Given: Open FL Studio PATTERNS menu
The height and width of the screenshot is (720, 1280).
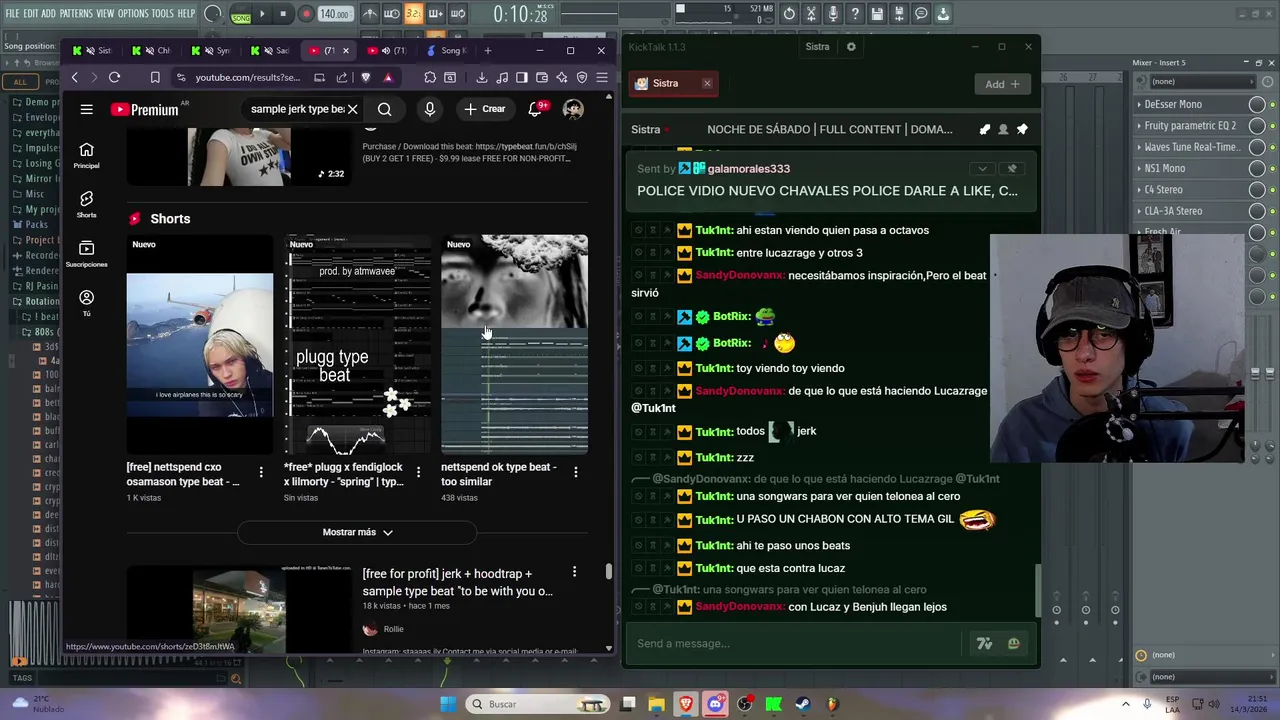Looking at the screenshot, I should point(76,13).
